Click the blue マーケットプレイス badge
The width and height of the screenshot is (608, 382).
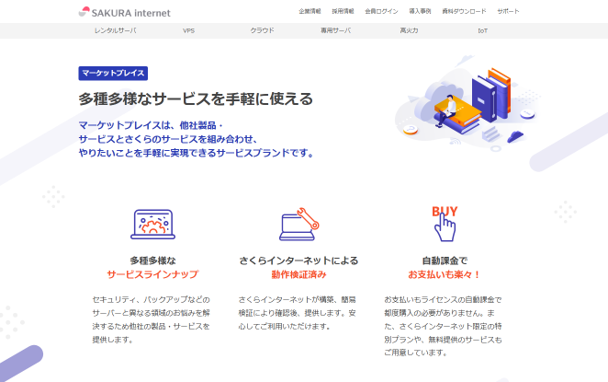tap(113, 73)
